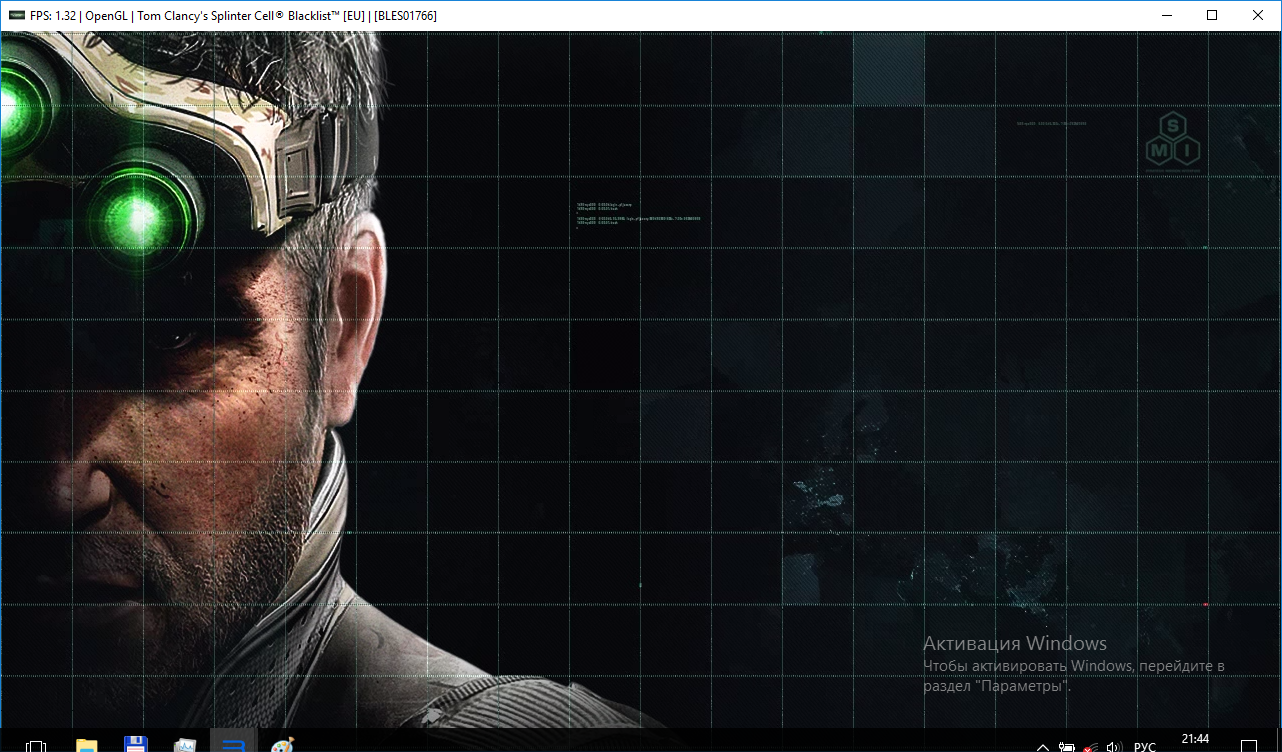1282x752 pixels.
Task: Open Task View in the taskbar
Action: (36, 745)
